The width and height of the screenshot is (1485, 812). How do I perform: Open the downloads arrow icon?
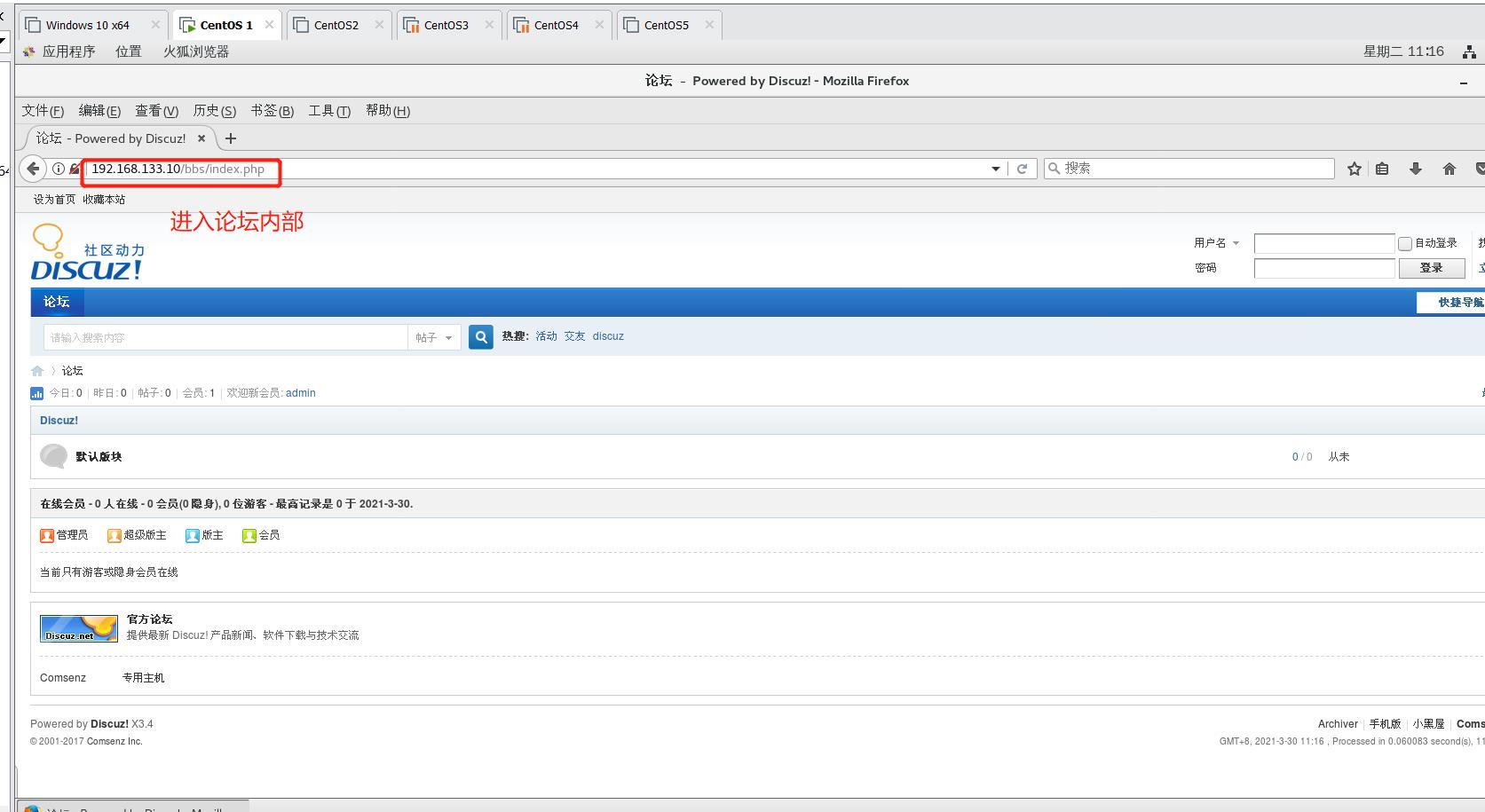click(1416, 169)
